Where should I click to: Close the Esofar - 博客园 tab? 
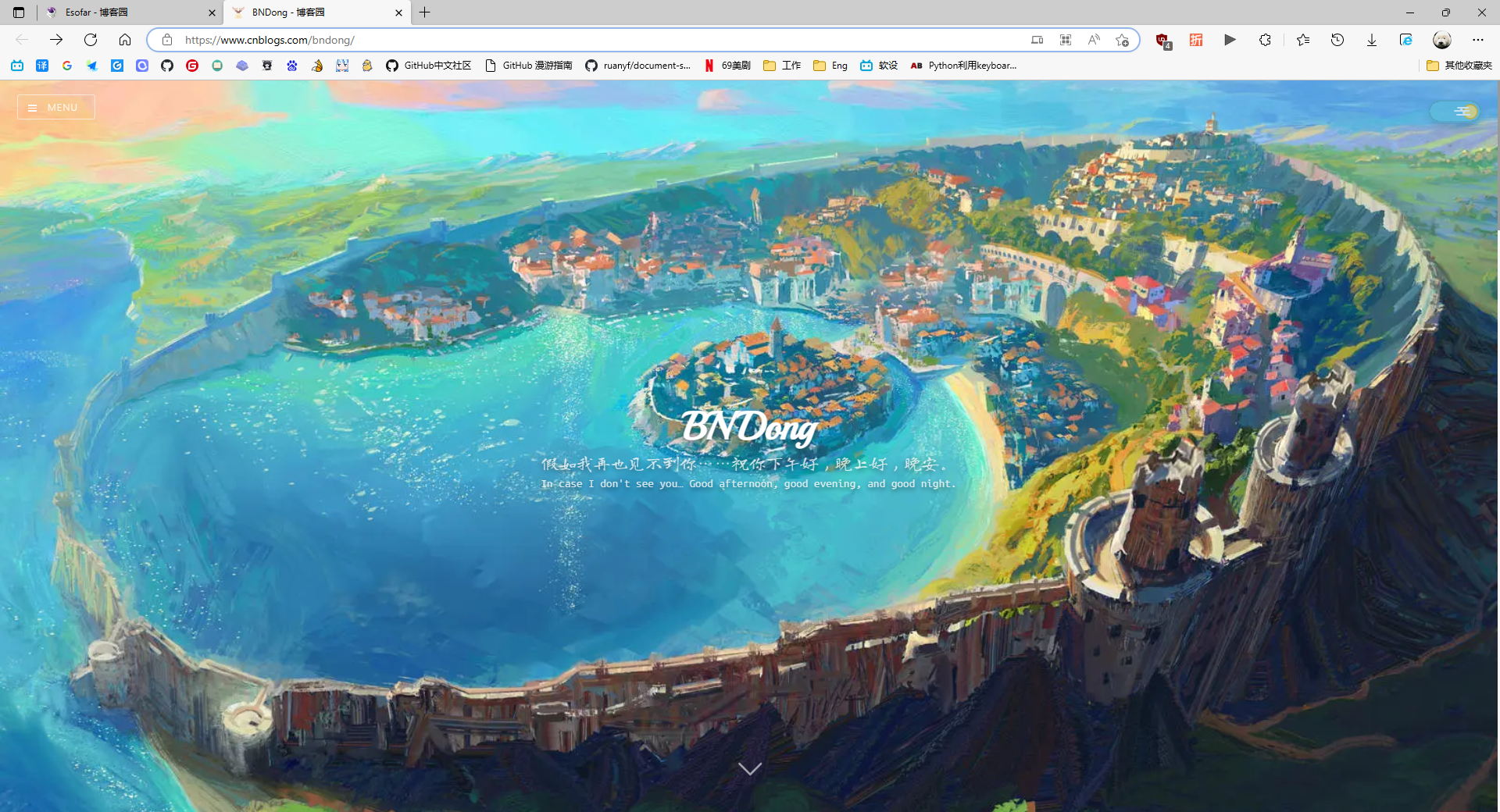(212, 12)
